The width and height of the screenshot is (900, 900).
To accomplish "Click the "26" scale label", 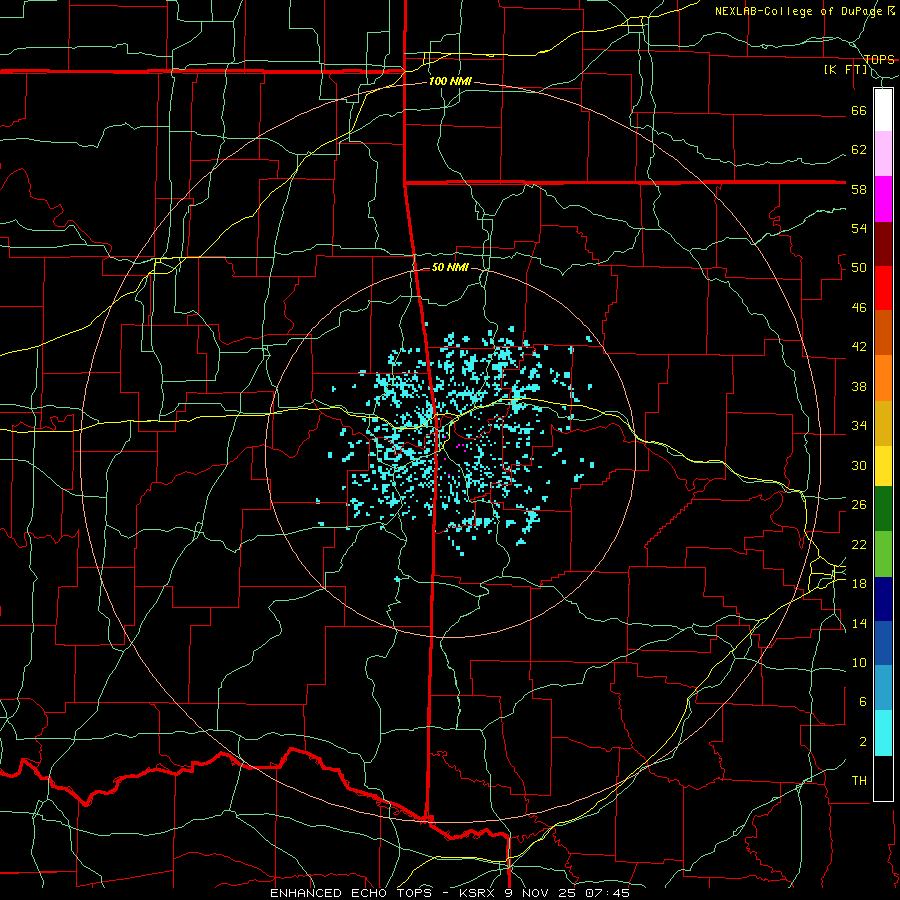I will coord(859,505).
